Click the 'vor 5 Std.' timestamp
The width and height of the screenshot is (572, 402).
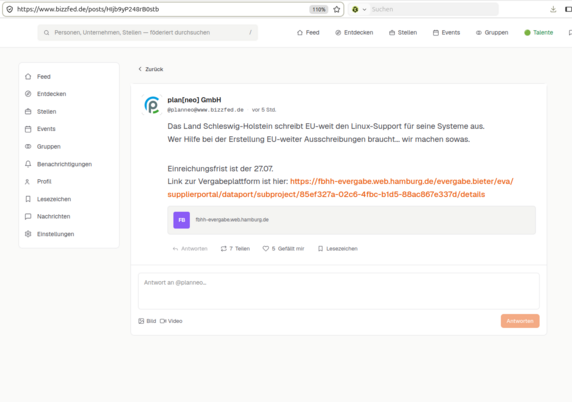click(264, 110)
